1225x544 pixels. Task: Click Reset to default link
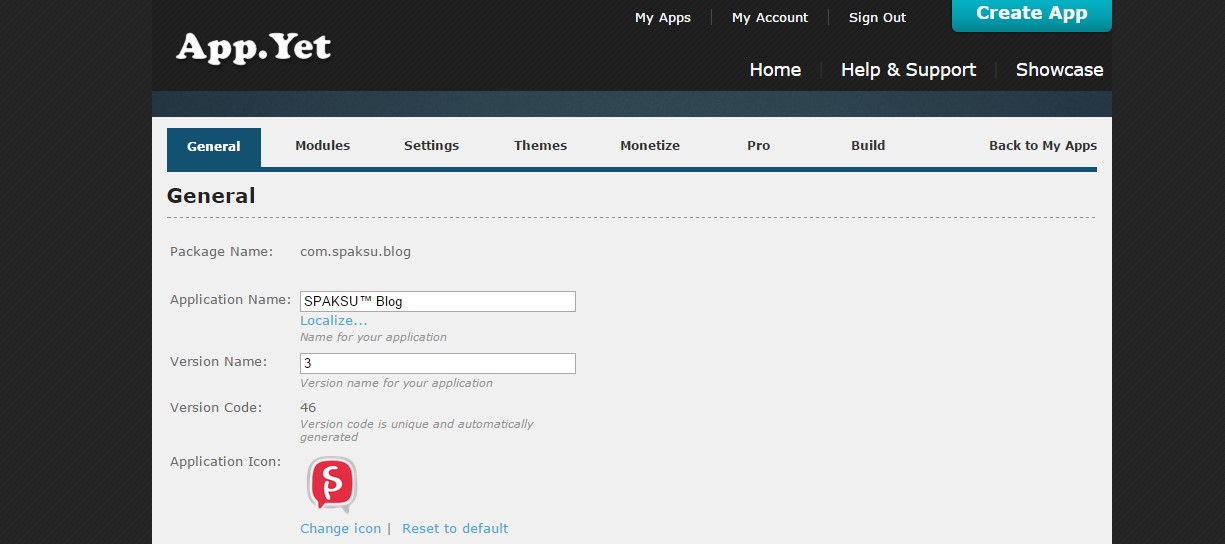[x=455, y=528]
